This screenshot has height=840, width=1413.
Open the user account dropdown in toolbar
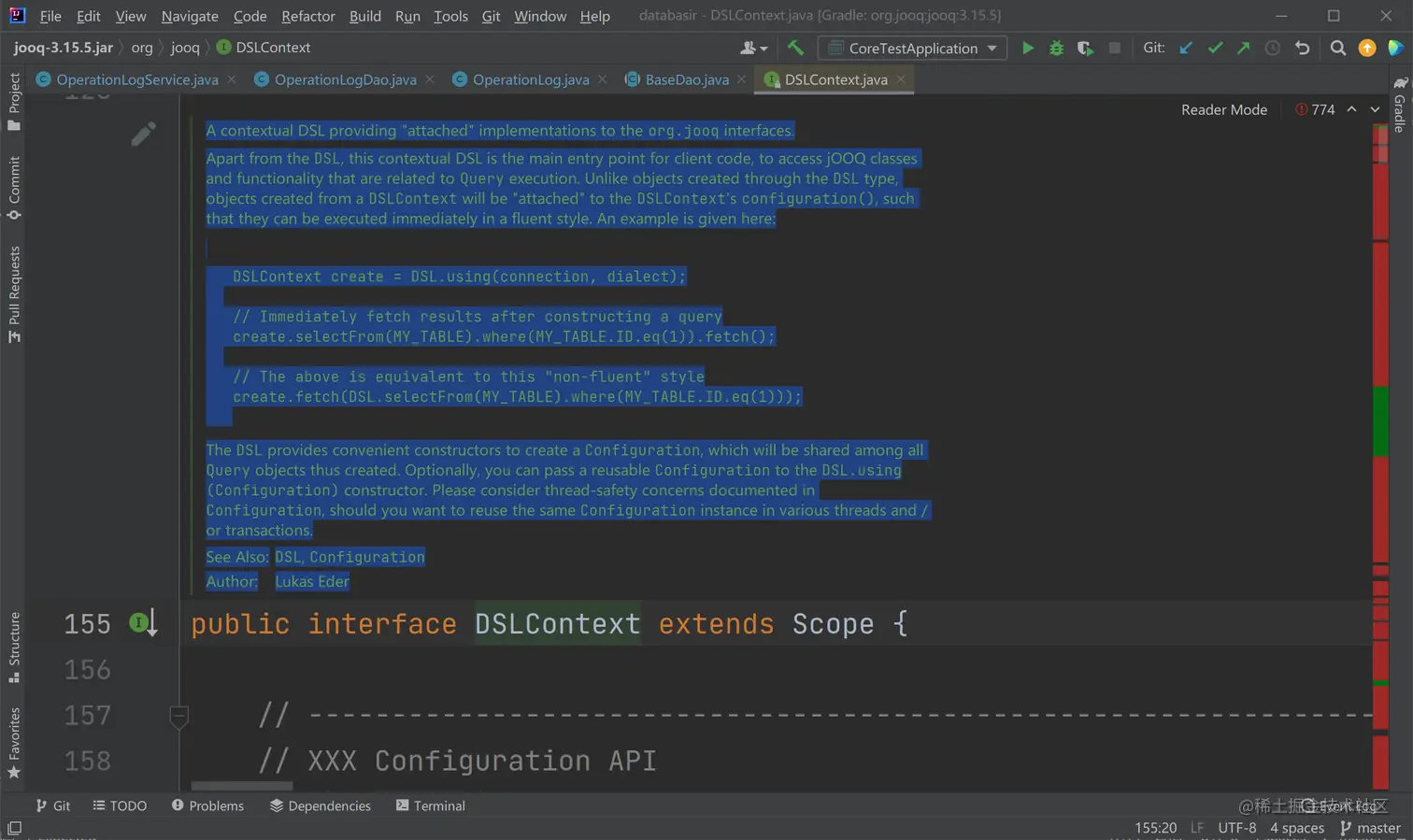click(x=754, y=48)
